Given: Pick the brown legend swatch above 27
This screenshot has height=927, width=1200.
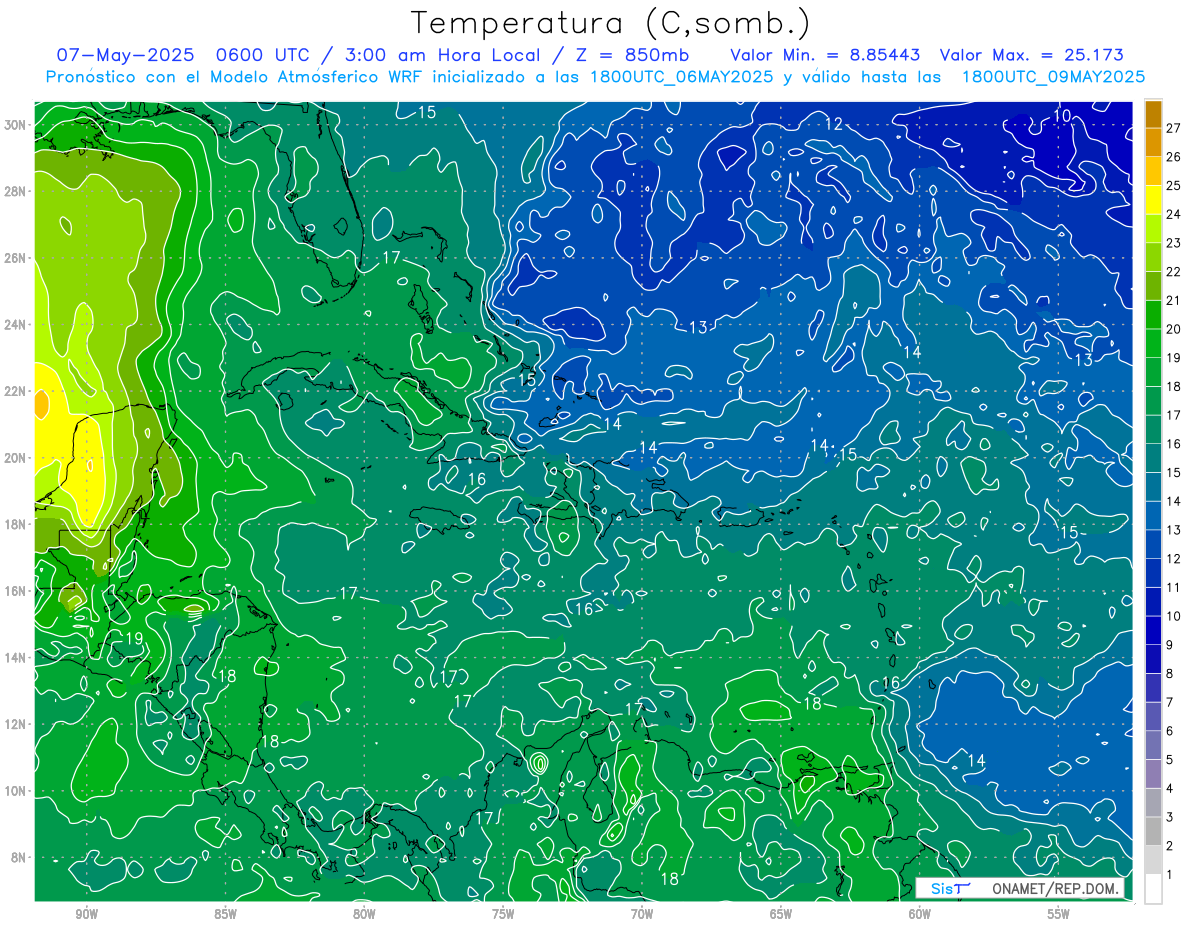Looking at the screenshot, I should pyautogui.click(x=1153, y=114).
